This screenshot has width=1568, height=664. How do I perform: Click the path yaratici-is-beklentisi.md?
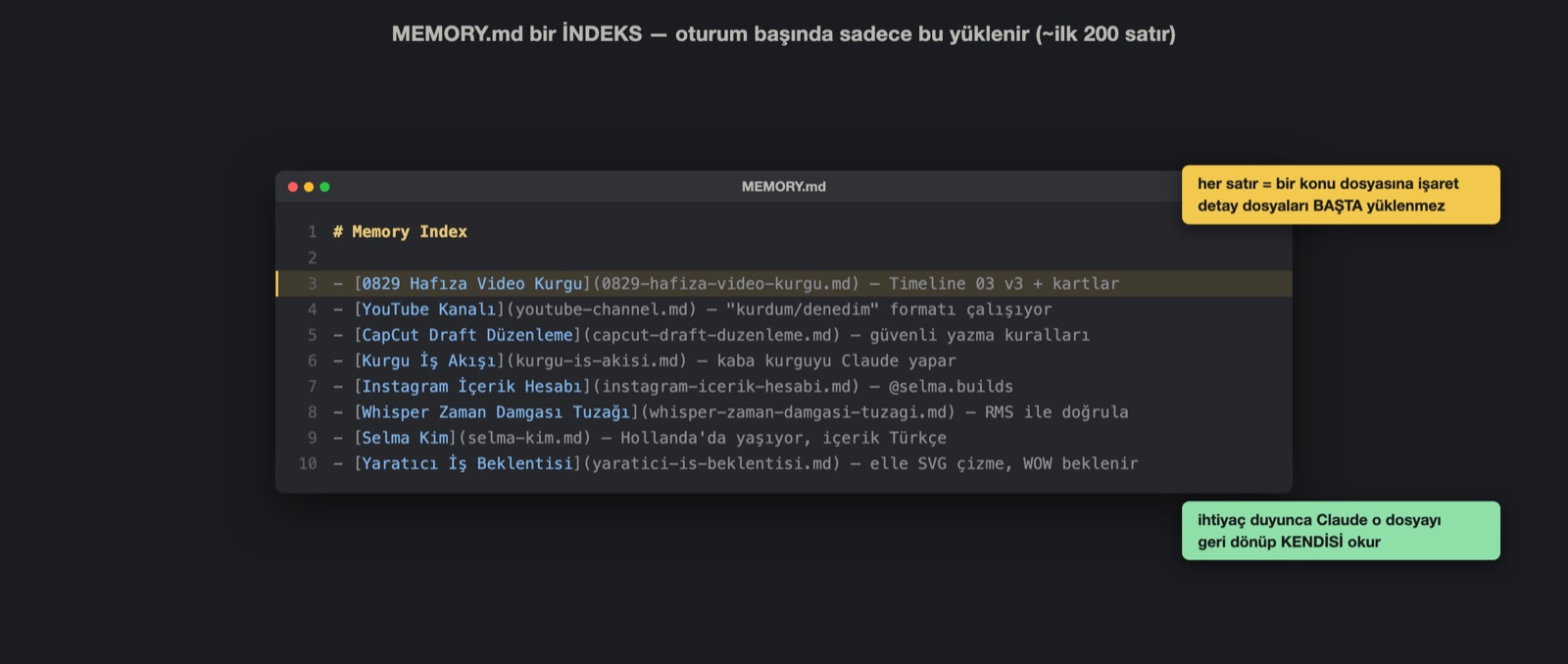711,463
